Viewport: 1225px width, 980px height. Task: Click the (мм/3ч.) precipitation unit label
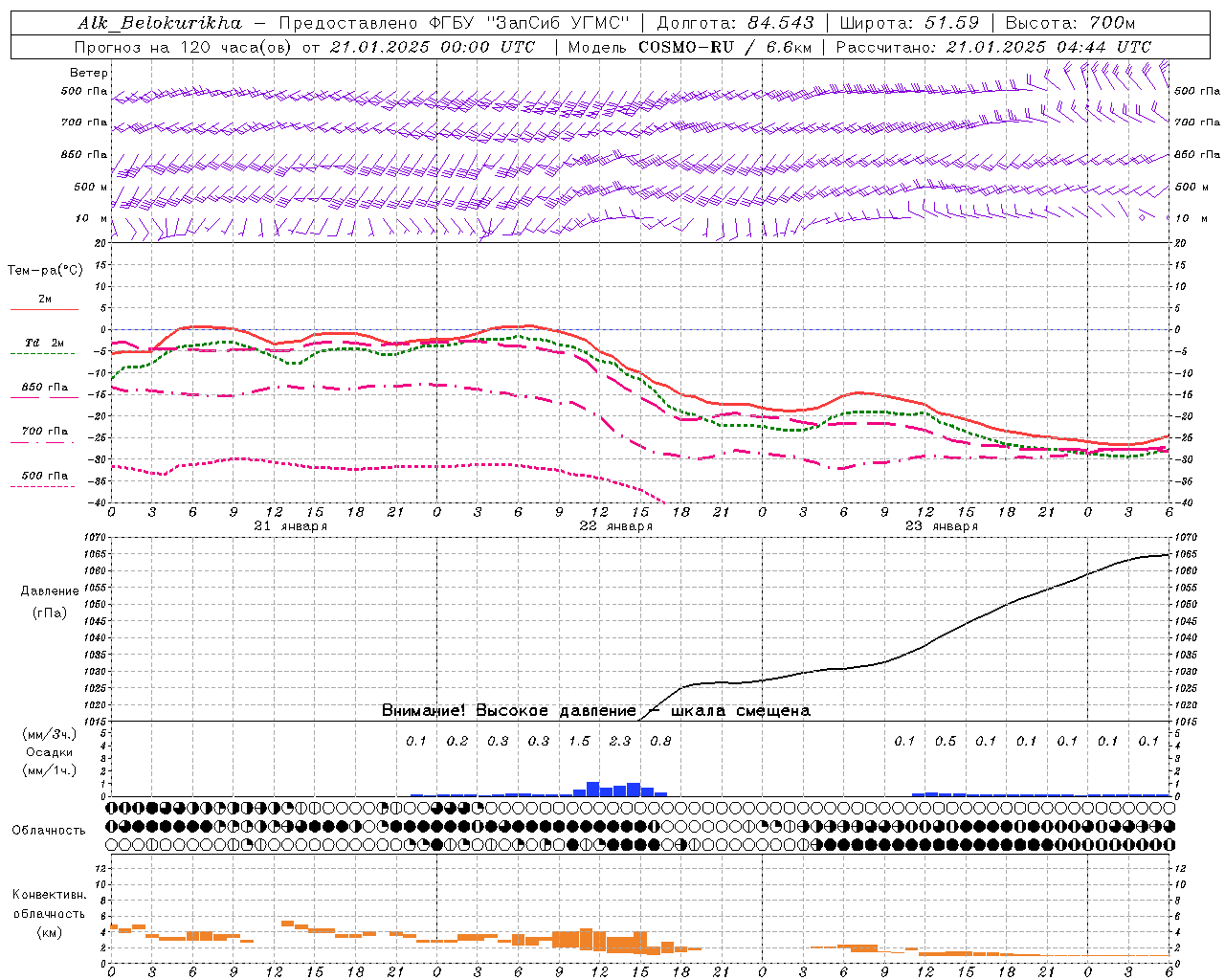pyautogui.click(x=50, y=734)
